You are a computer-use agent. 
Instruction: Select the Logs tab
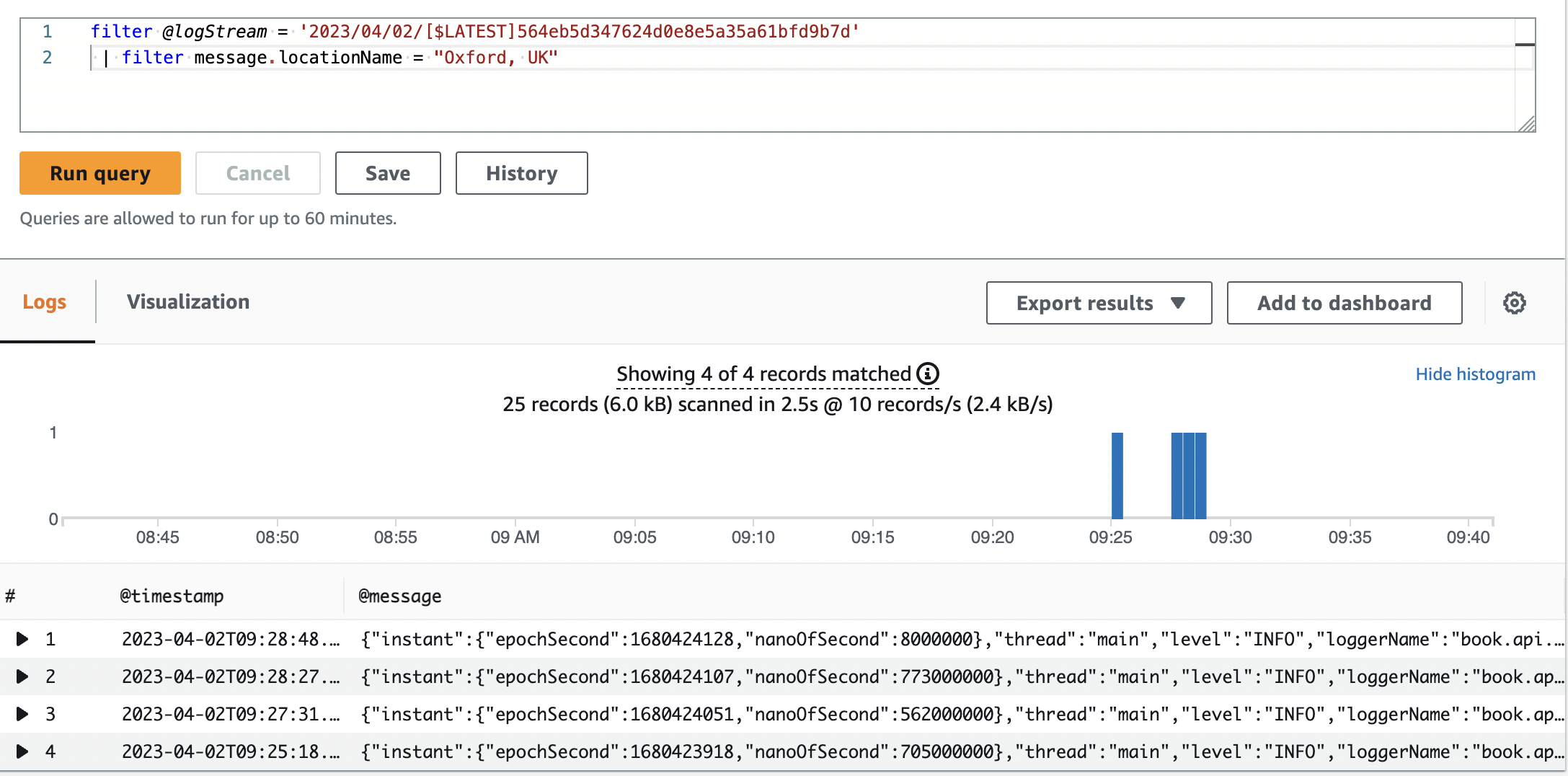click(45, 301)
